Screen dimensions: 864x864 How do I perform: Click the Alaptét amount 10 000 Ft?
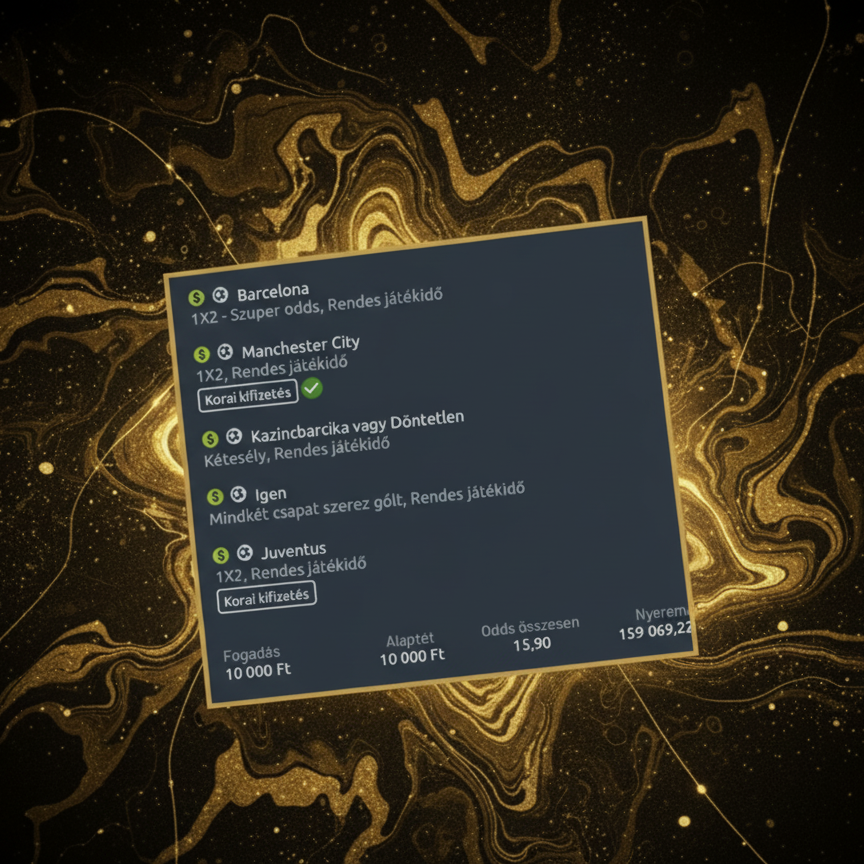[412, 657]
